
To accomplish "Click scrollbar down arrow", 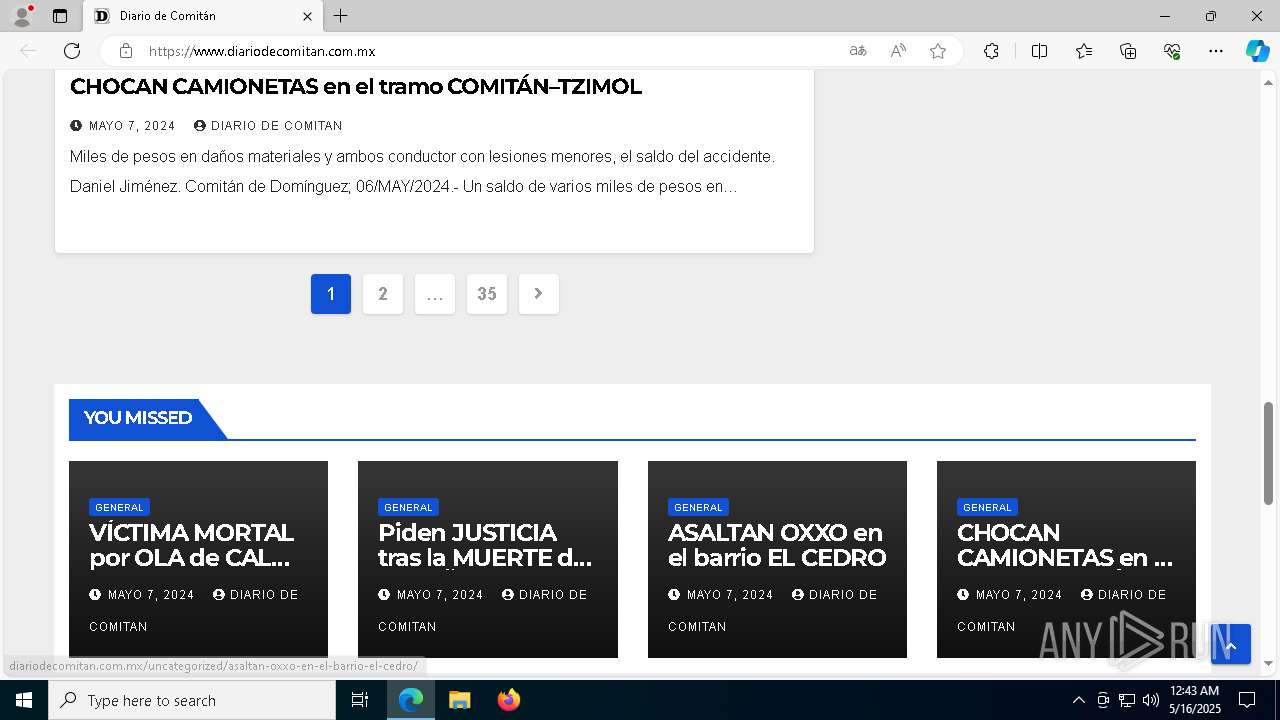I will (1269, 663).
